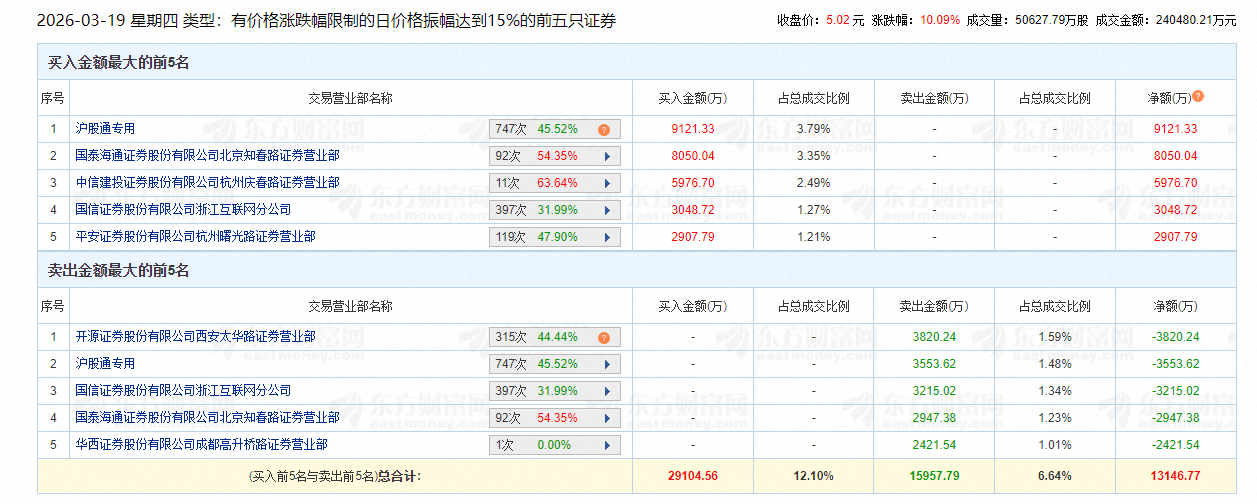Click the 沪股通专用 link in the buy table
The image size is (1257, 504).
pyautogui.click(x=105, y=129)
